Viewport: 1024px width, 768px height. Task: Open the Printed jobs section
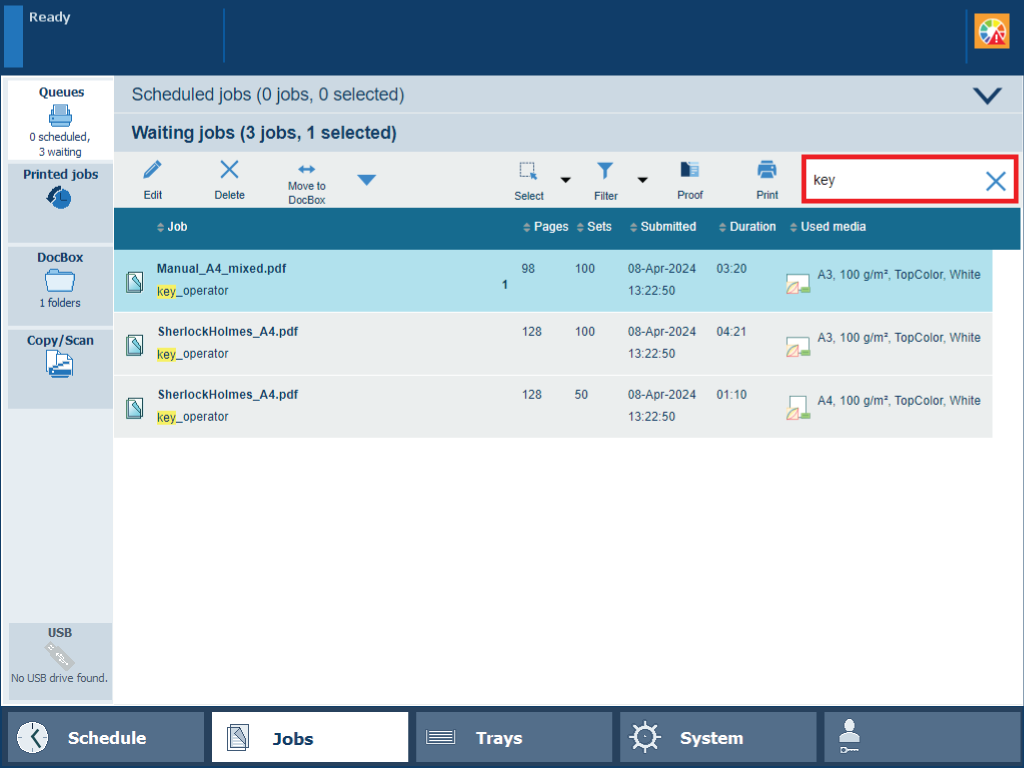click(60, 189)
